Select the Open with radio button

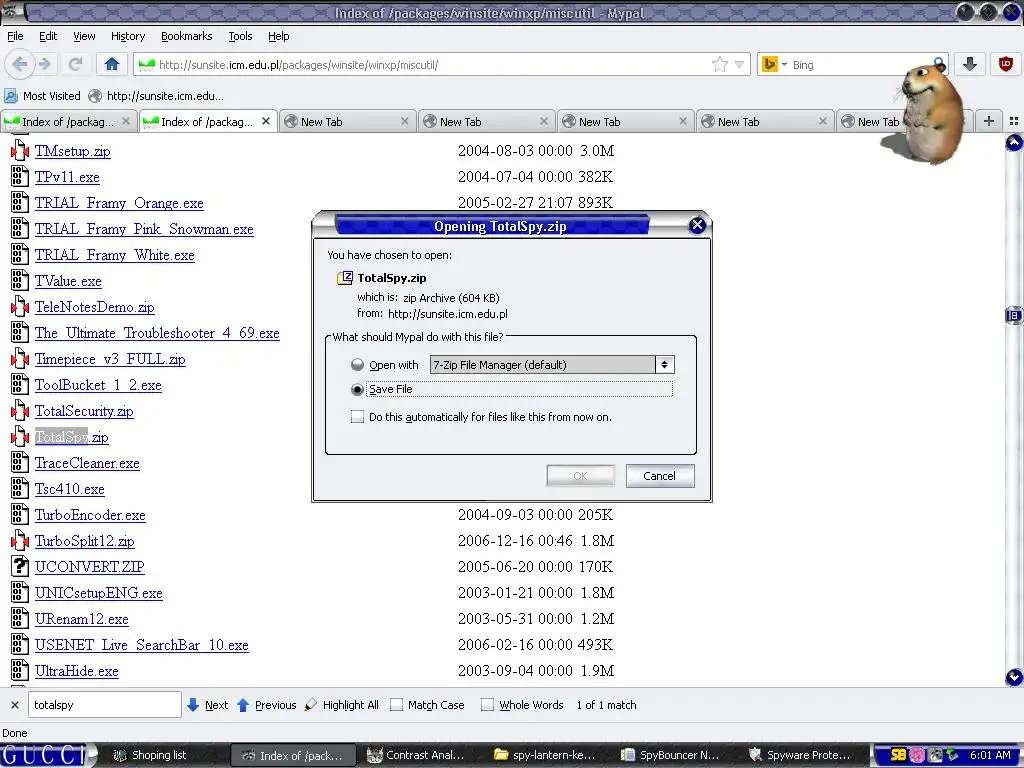(357, 364)
